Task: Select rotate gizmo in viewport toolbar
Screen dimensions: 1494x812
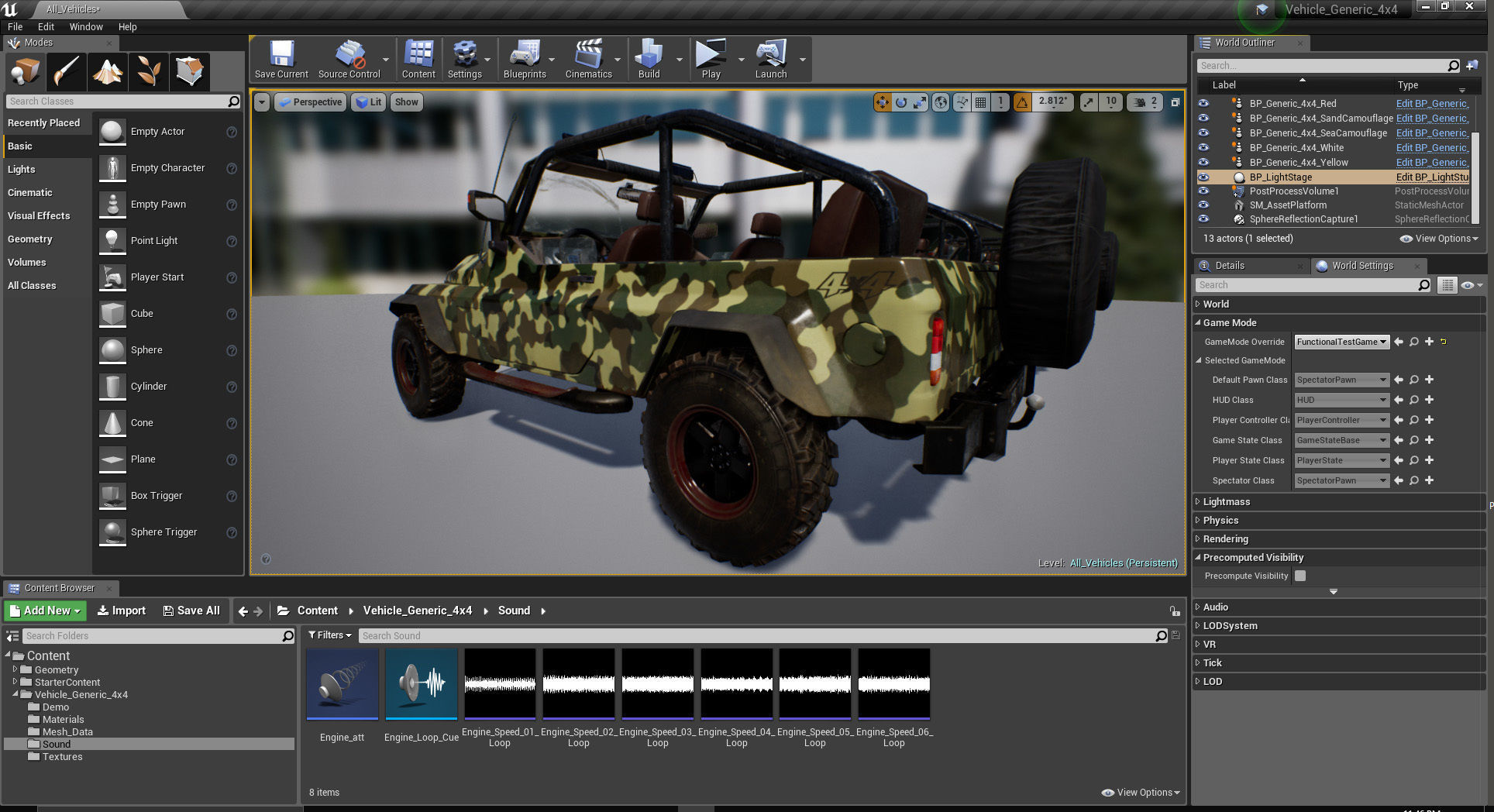Action: (901, 101)
